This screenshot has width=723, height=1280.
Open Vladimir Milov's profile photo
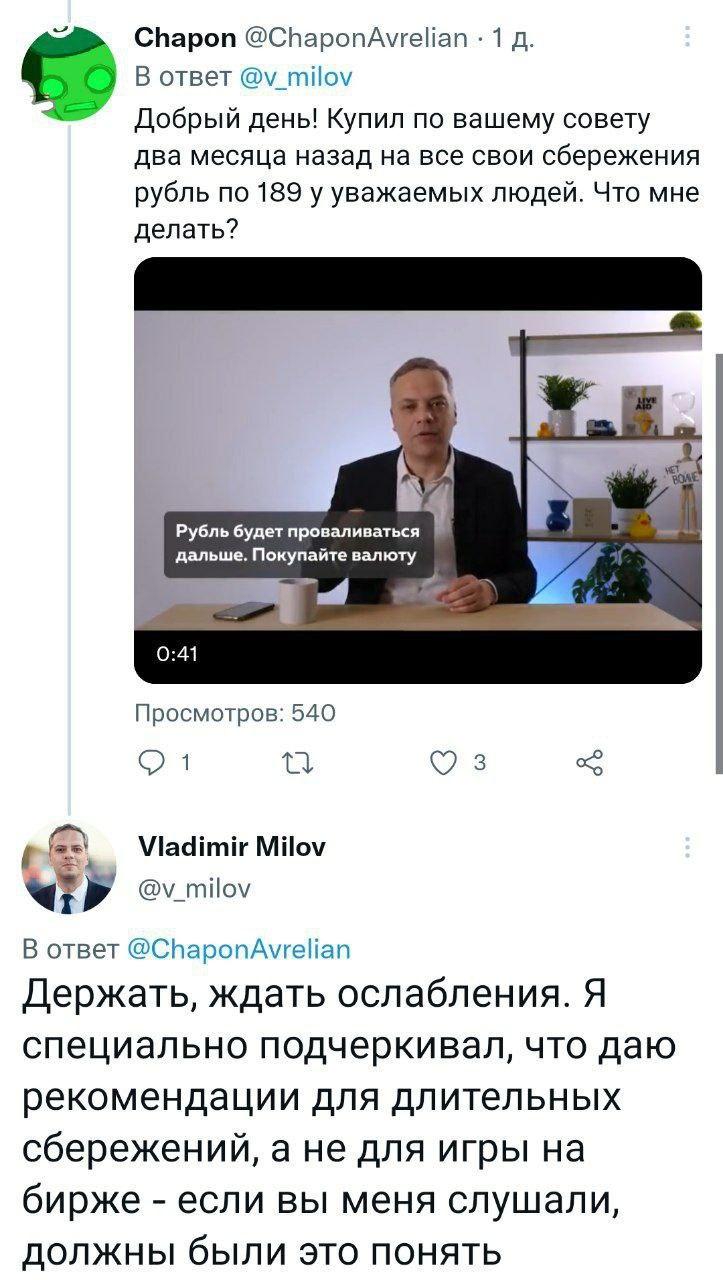click(69, 868)
